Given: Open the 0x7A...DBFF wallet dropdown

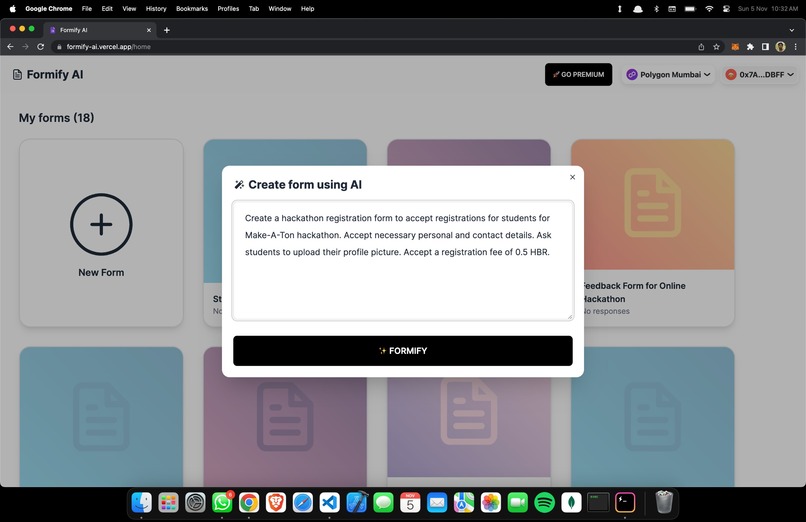Looking at the screenshot, I should [x=759, y=74].
